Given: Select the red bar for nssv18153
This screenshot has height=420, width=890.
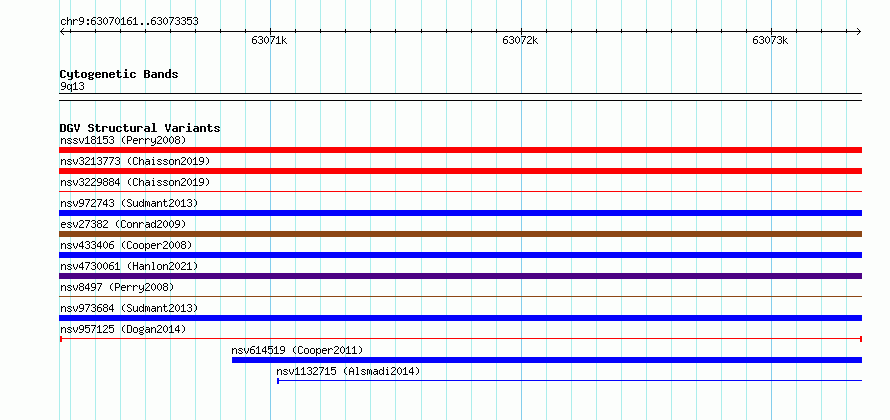Looking at the screenshot, I should (x=461, y=150).
